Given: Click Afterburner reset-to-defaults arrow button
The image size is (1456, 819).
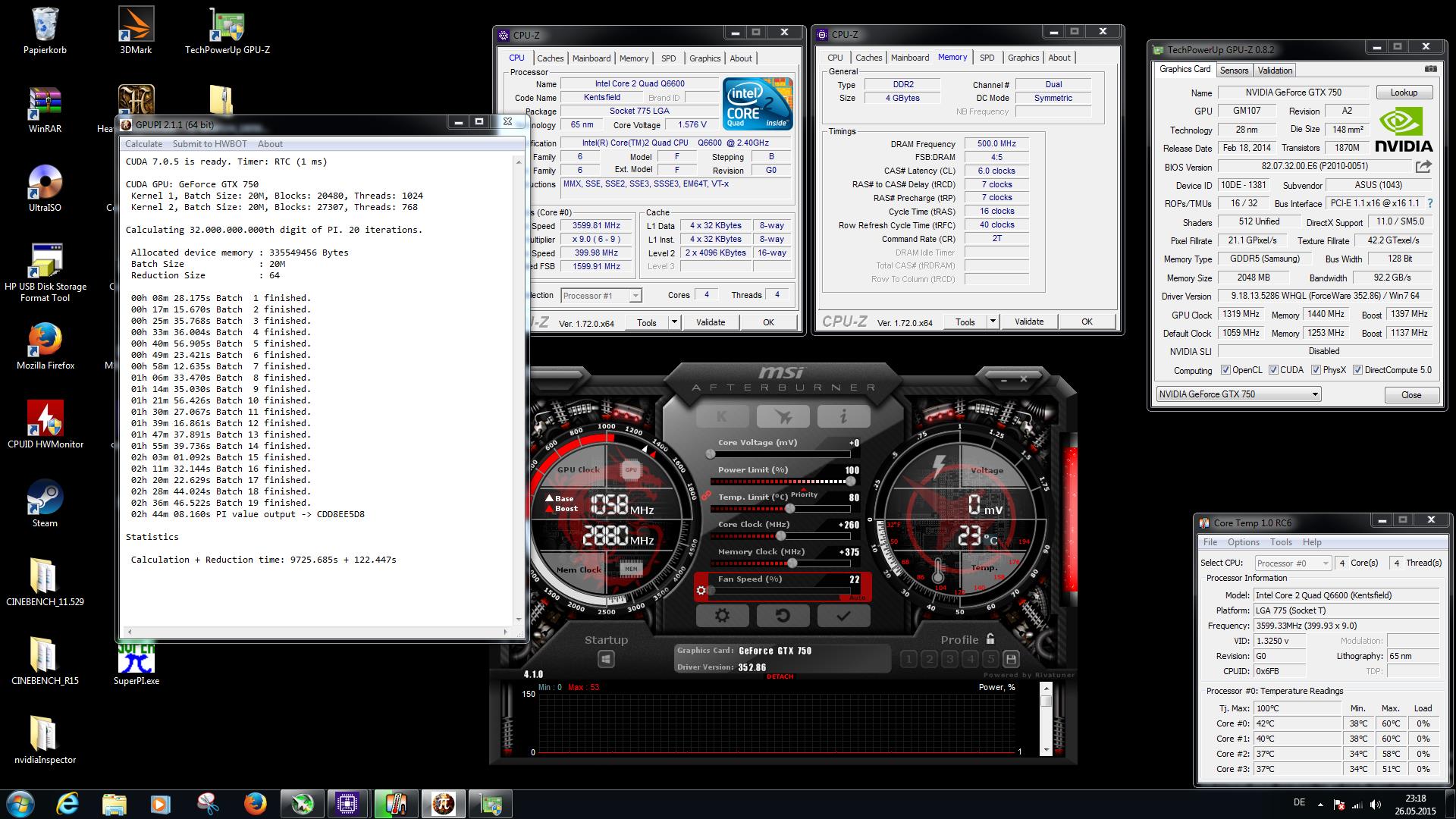Looking at the screenshot, I should (783, 616).
